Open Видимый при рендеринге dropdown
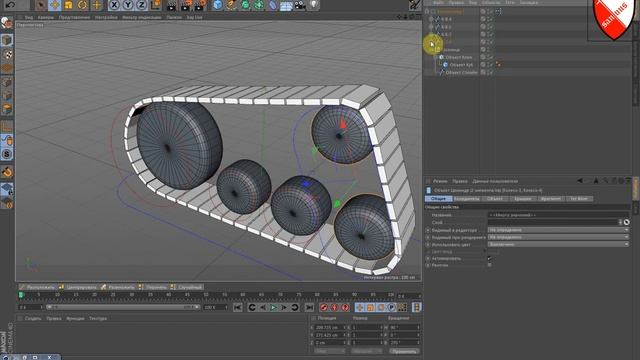Screen dimensions: 640x360 coord(558,237)
